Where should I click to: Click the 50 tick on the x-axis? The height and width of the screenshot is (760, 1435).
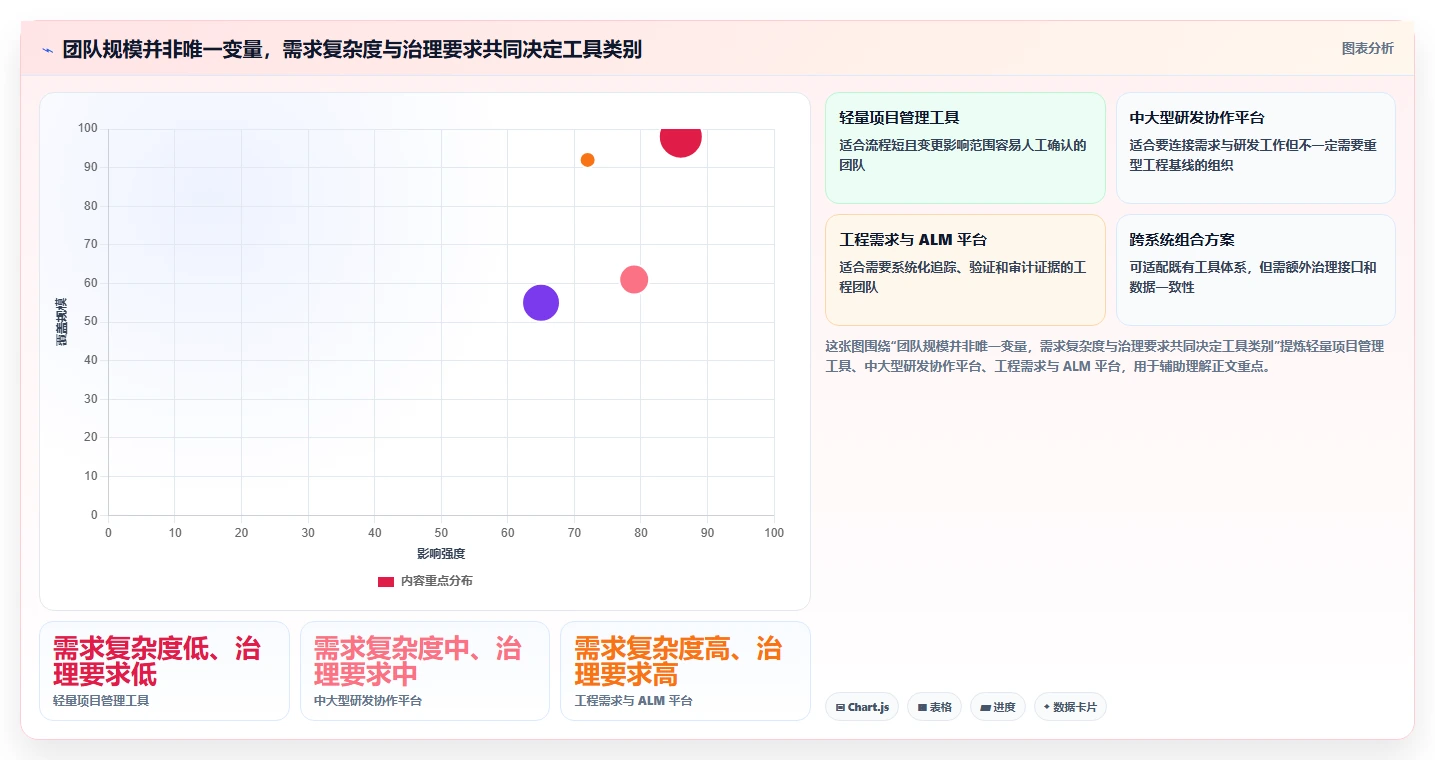(441, 533)
